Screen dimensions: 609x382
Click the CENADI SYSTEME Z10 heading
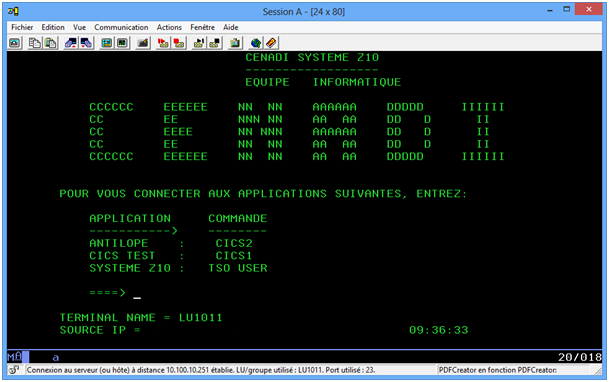point(312,57)
